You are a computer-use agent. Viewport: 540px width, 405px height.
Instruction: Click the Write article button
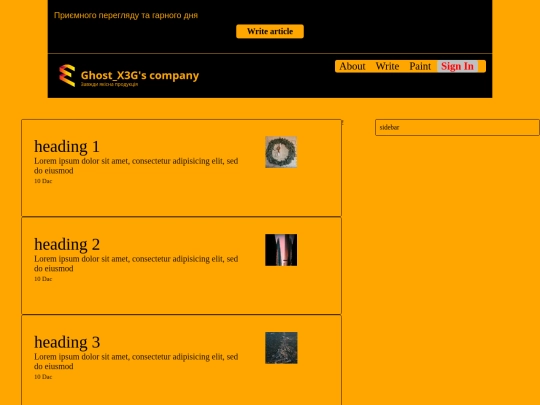click(270, 31)
